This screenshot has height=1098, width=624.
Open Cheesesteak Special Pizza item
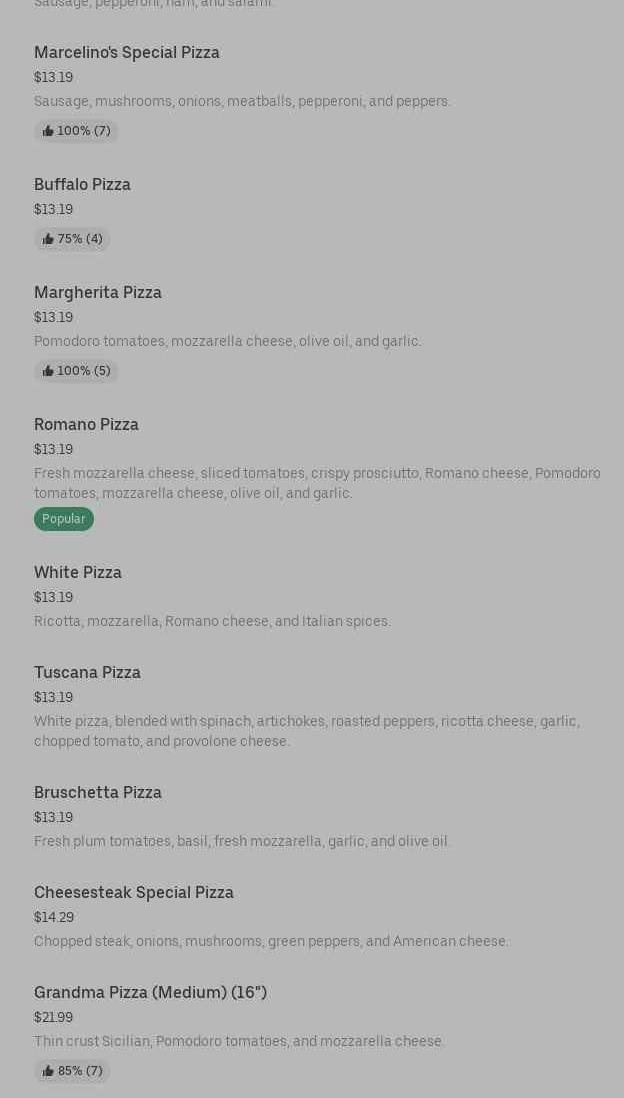coord(134,892)
